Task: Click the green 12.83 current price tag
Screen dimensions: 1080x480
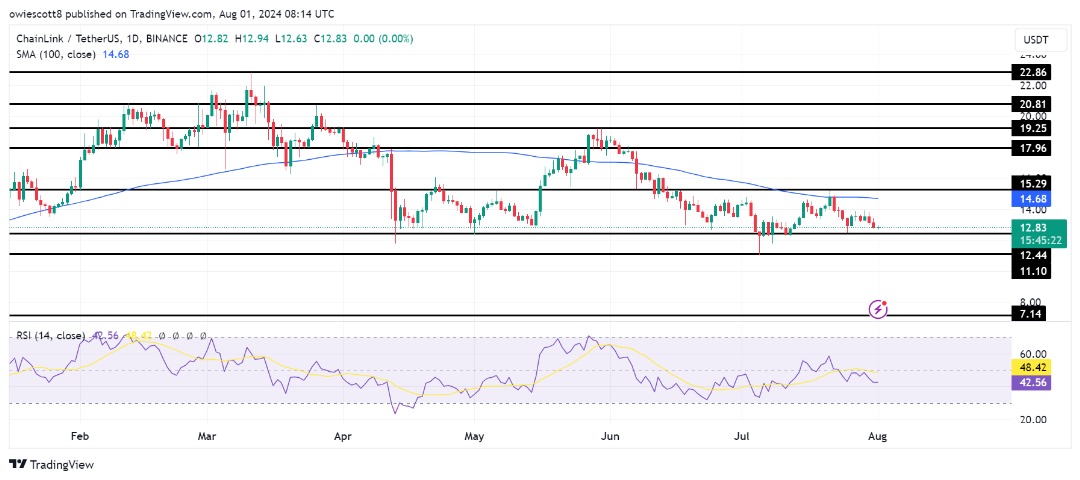Action: pos(1039,233)
